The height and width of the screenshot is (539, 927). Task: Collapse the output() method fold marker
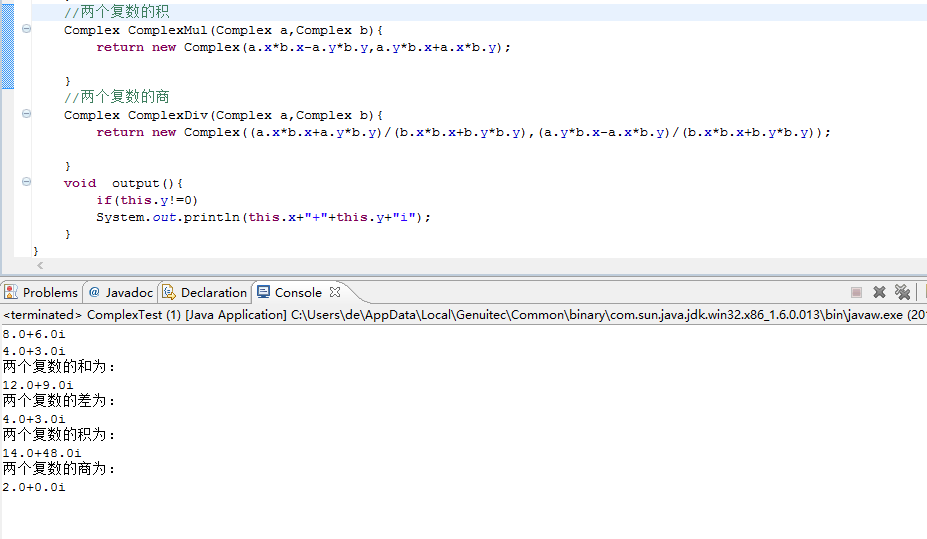pyautogui.click(x=26, y=182)
